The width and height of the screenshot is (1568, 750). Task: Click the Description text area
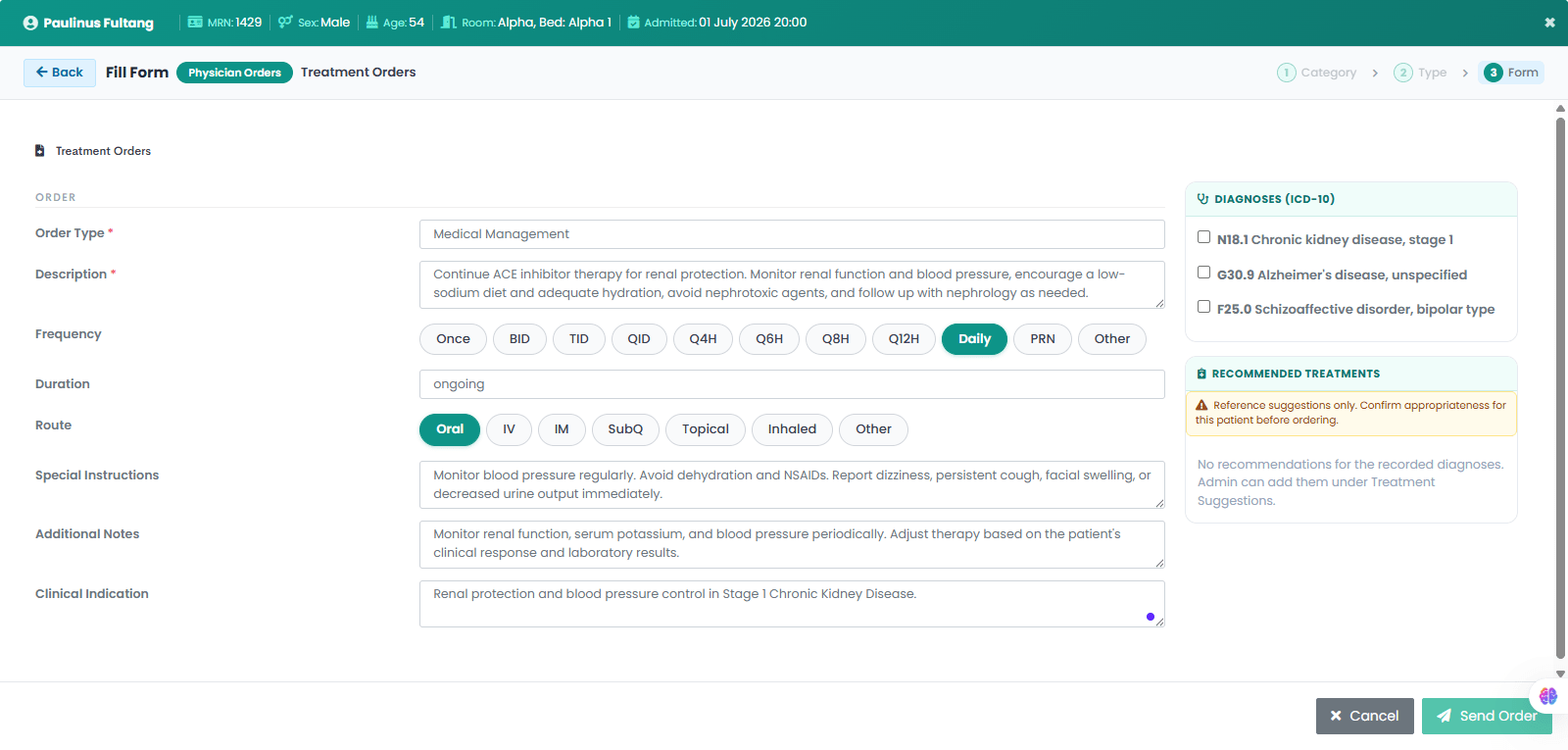792,284
